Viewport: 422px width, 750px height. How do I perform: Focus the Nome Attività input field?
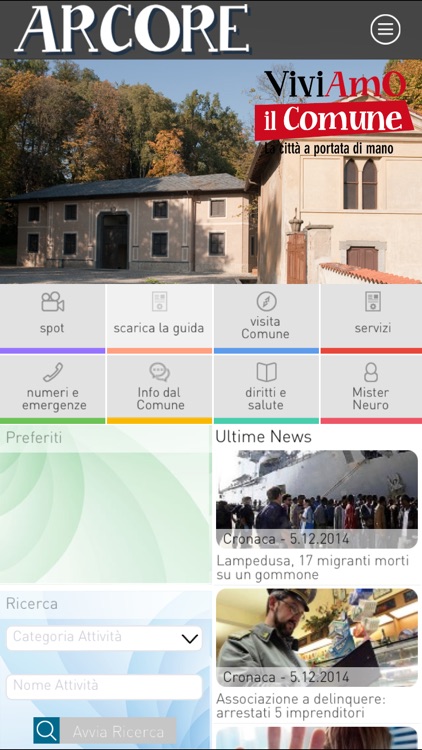(x=104, y=687)
